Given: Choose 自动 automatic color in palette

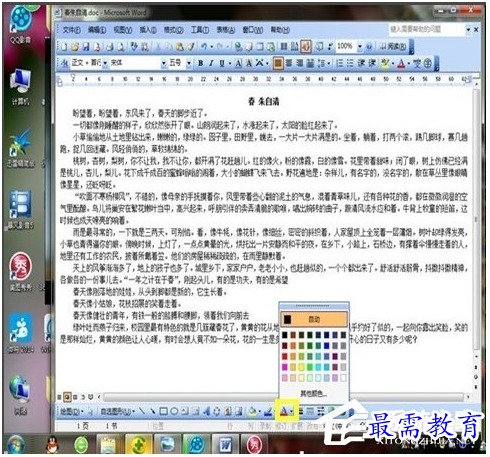Looking at the screenshot, I should pos(313,319).
